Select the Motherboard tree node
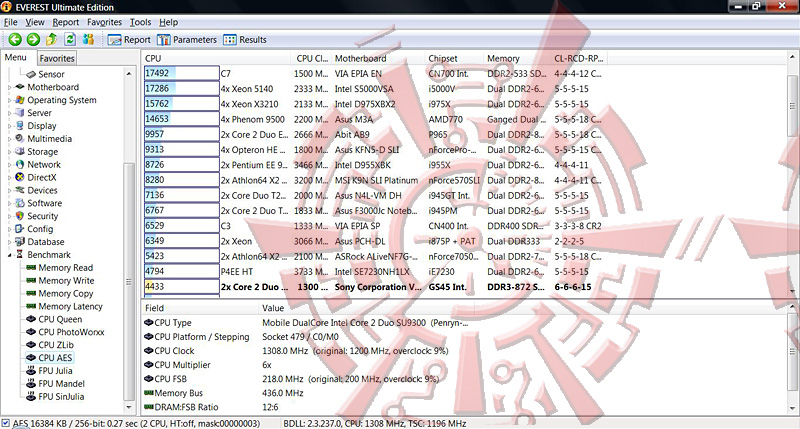 53,87
